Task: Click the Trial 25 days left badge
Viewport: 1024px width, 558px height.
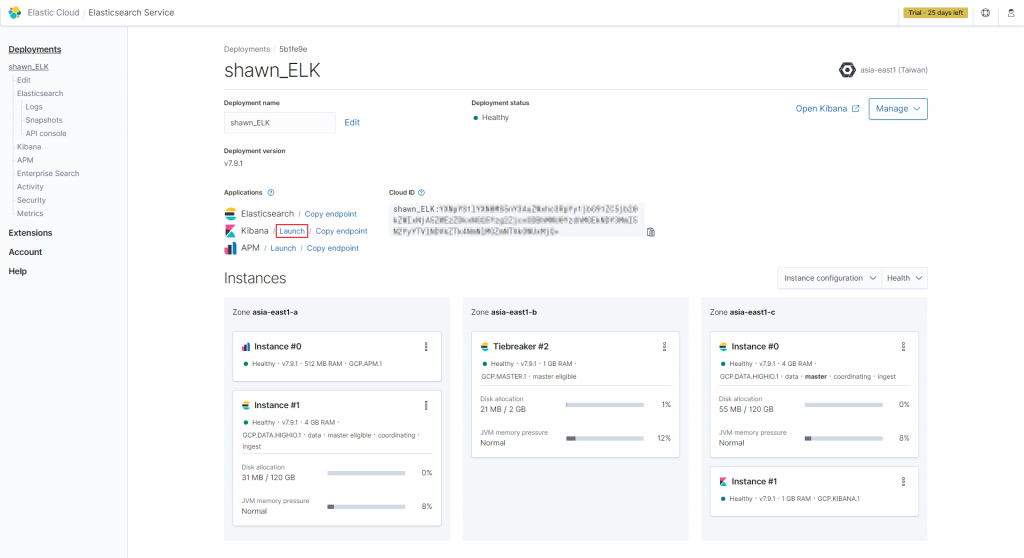Action: [x=936, y=12]
